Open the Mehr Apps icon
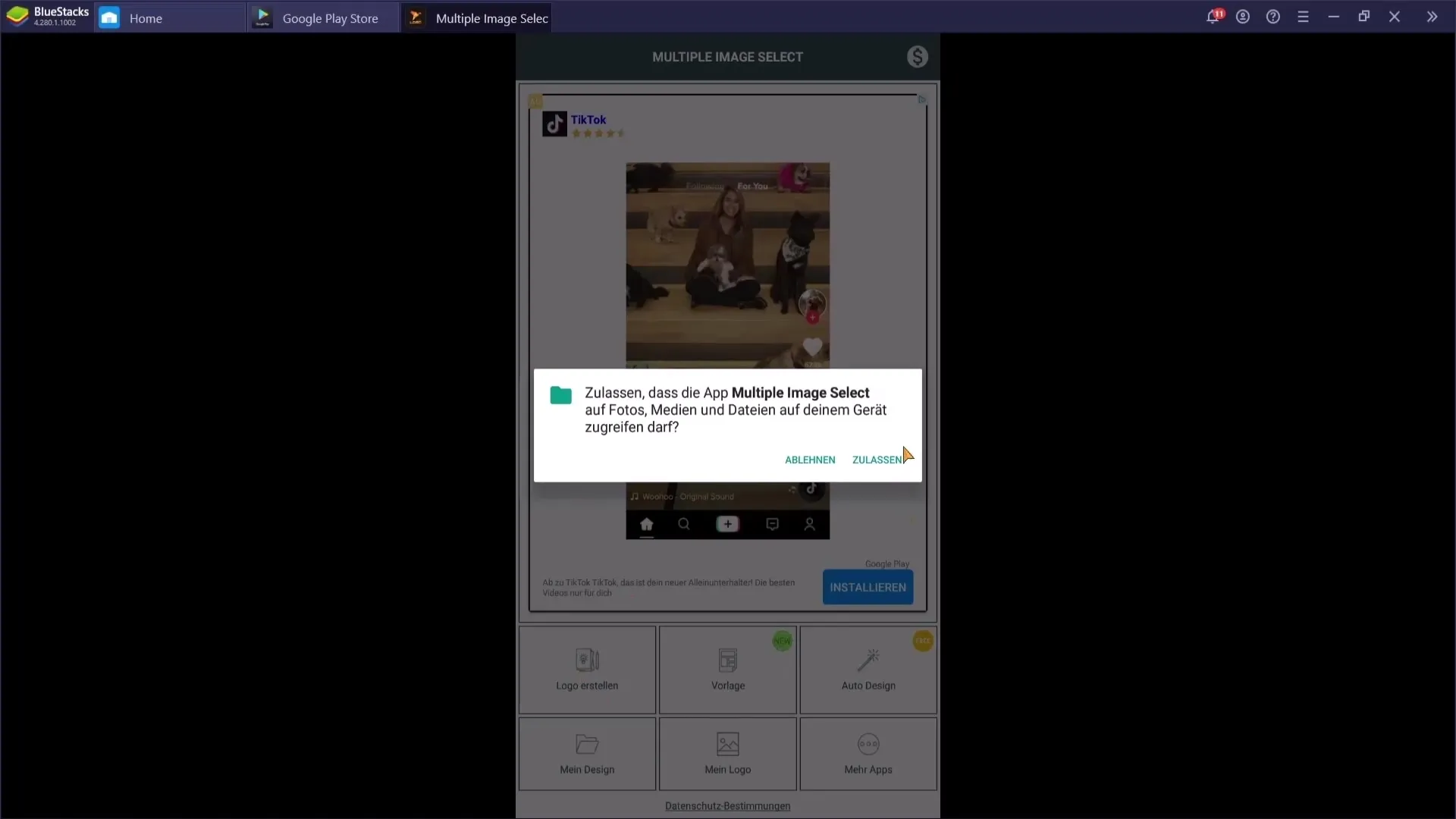The width and height of the screenshot is (1456, 819). 868,753
